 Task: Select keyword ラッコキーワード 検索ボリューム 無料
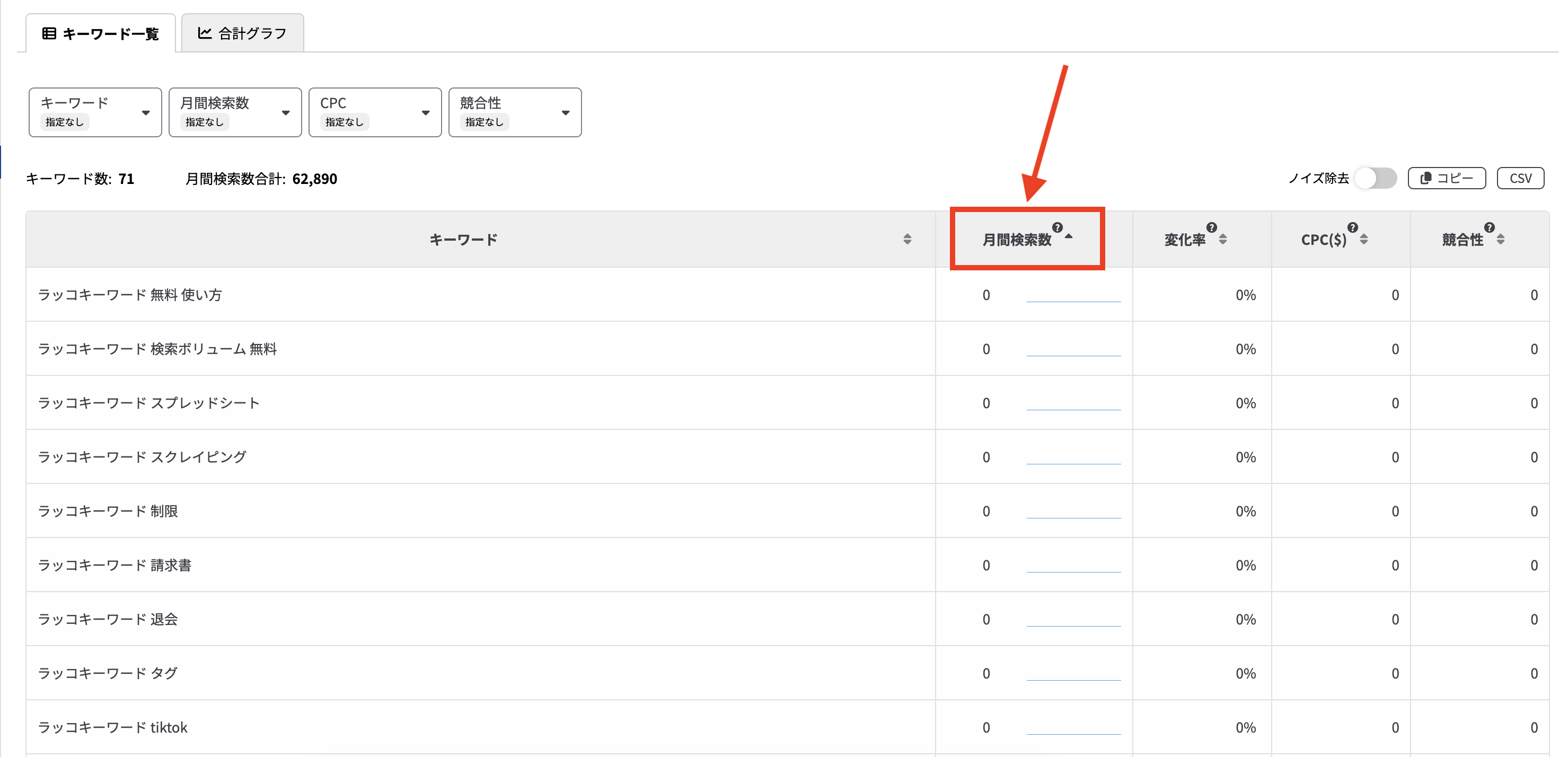click(x=157, y=349)
